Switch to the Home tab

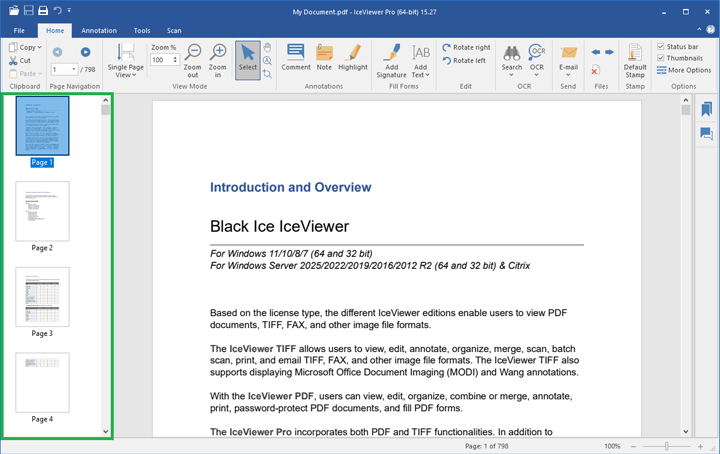pos(55,30)
